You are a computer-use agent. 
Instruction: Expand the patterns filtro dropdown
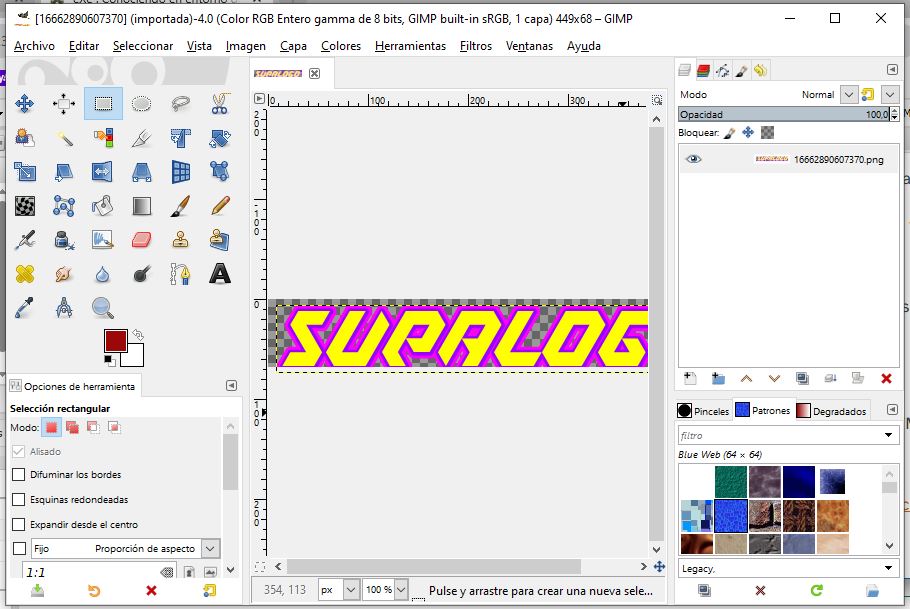(x=888, y=435)
